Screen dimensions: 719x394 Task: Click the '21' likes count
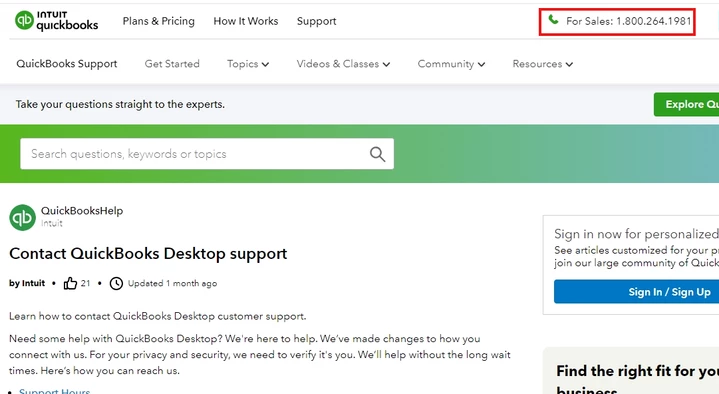point(86,283)
